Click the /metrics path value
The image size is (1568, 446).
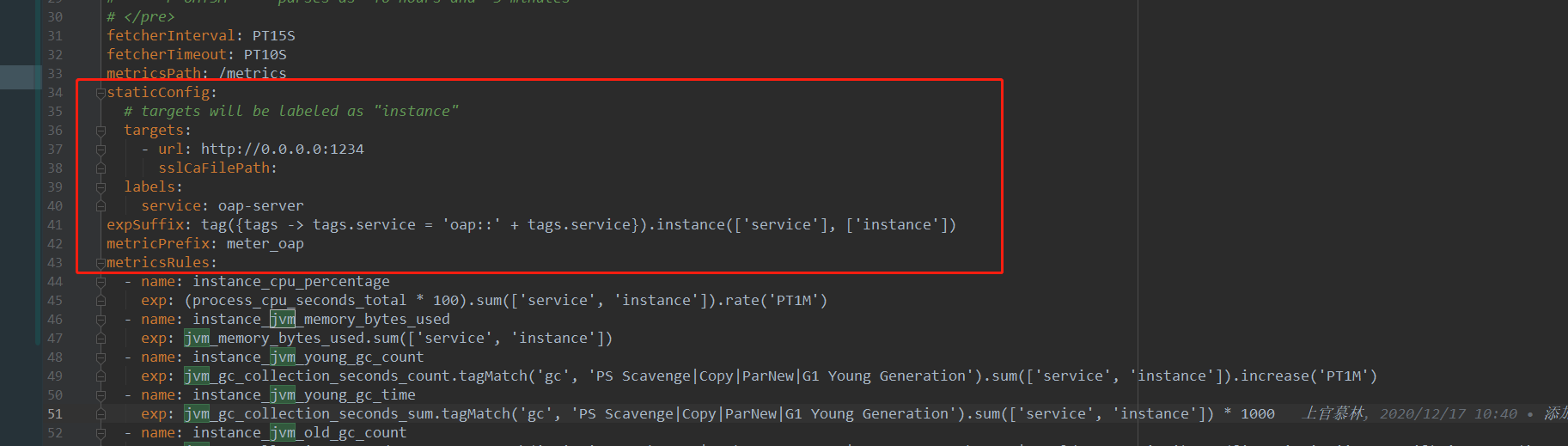click(x=252, y=73)
